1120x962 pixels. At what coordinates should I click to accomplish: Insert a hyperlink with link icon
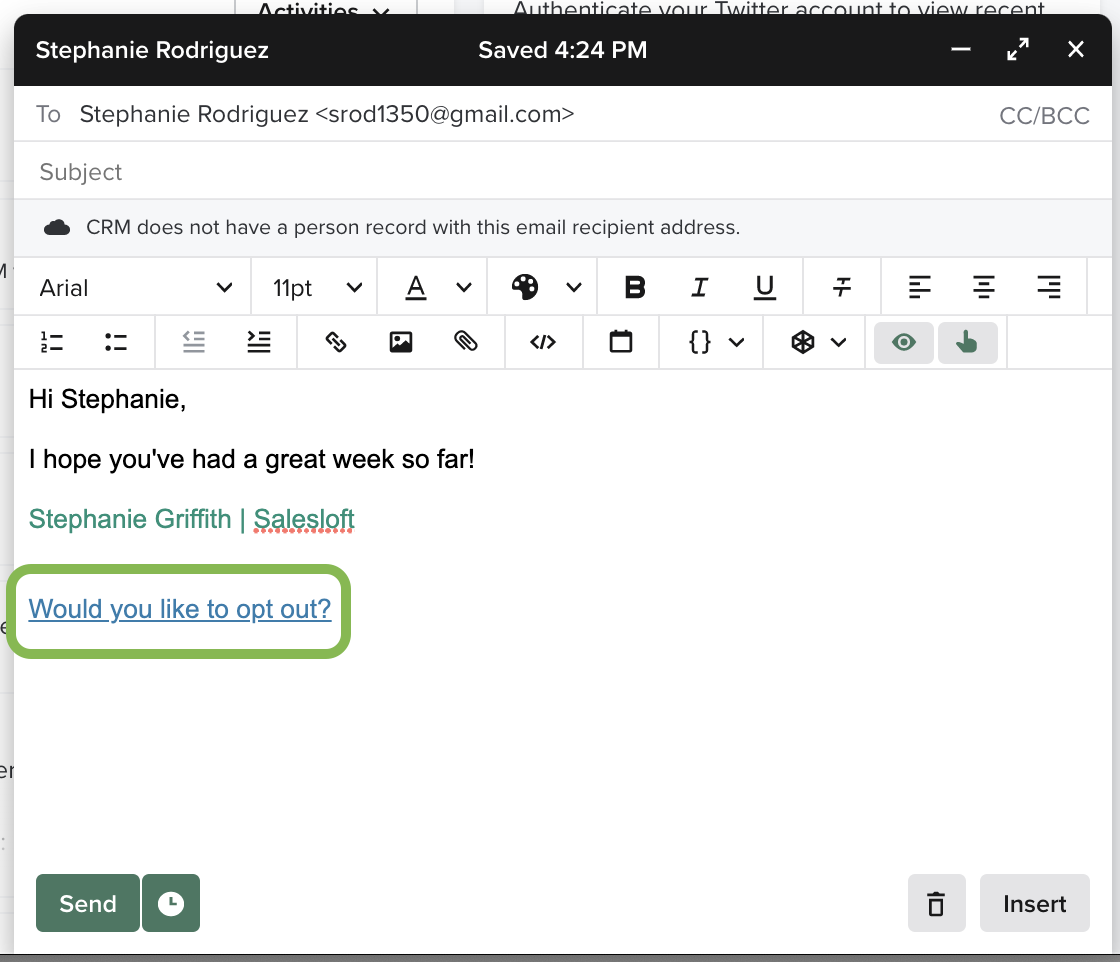tap(336, 342)
